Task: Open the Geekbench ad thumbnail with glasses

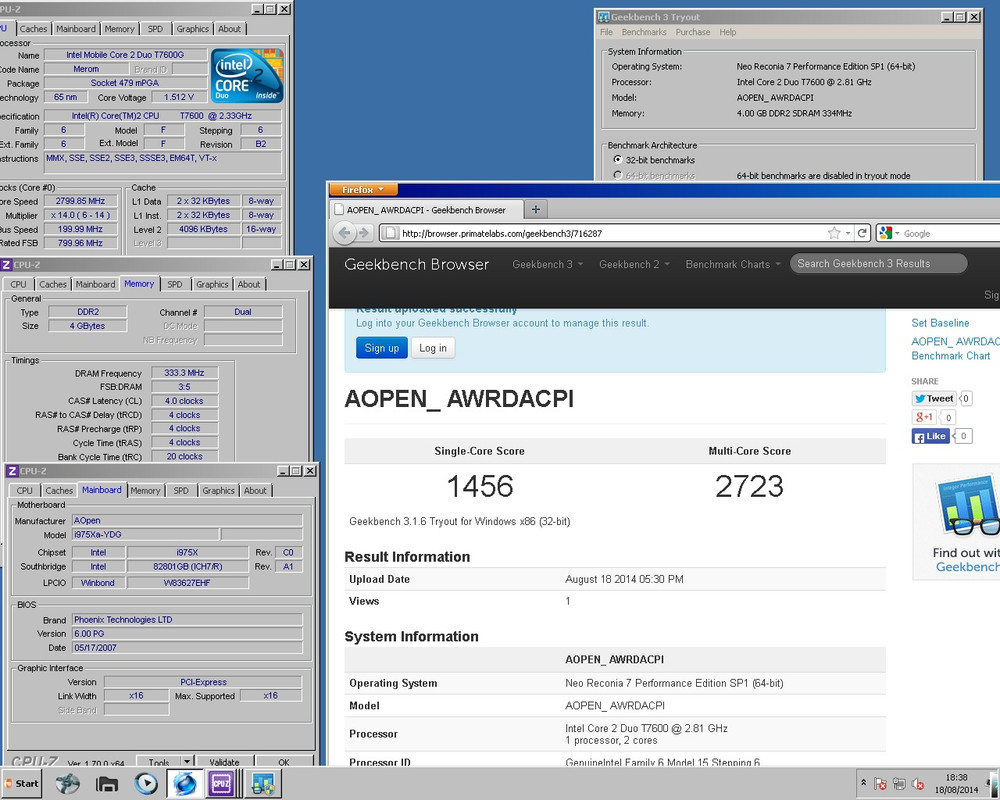Action: (967, 506)
